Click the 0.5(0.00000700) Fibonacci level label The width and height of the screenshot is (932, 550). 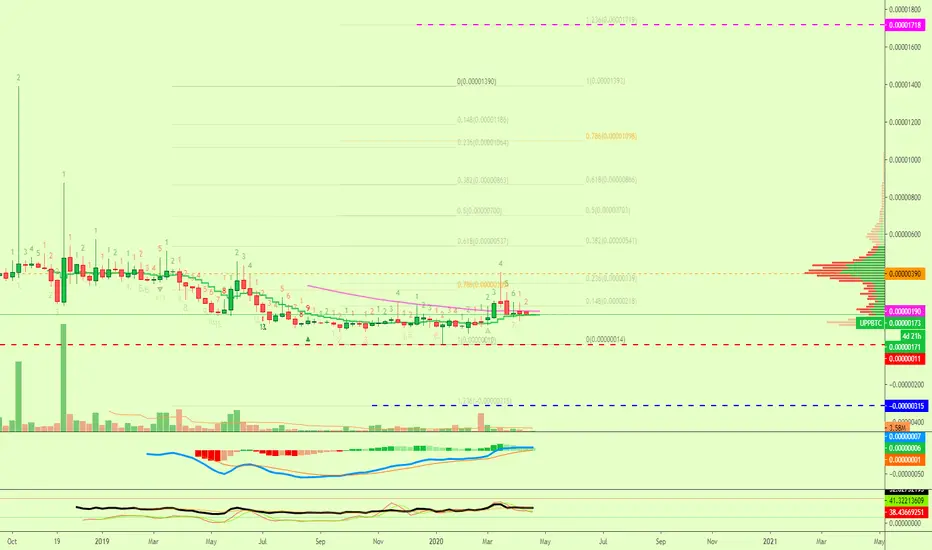pos(479,211)
